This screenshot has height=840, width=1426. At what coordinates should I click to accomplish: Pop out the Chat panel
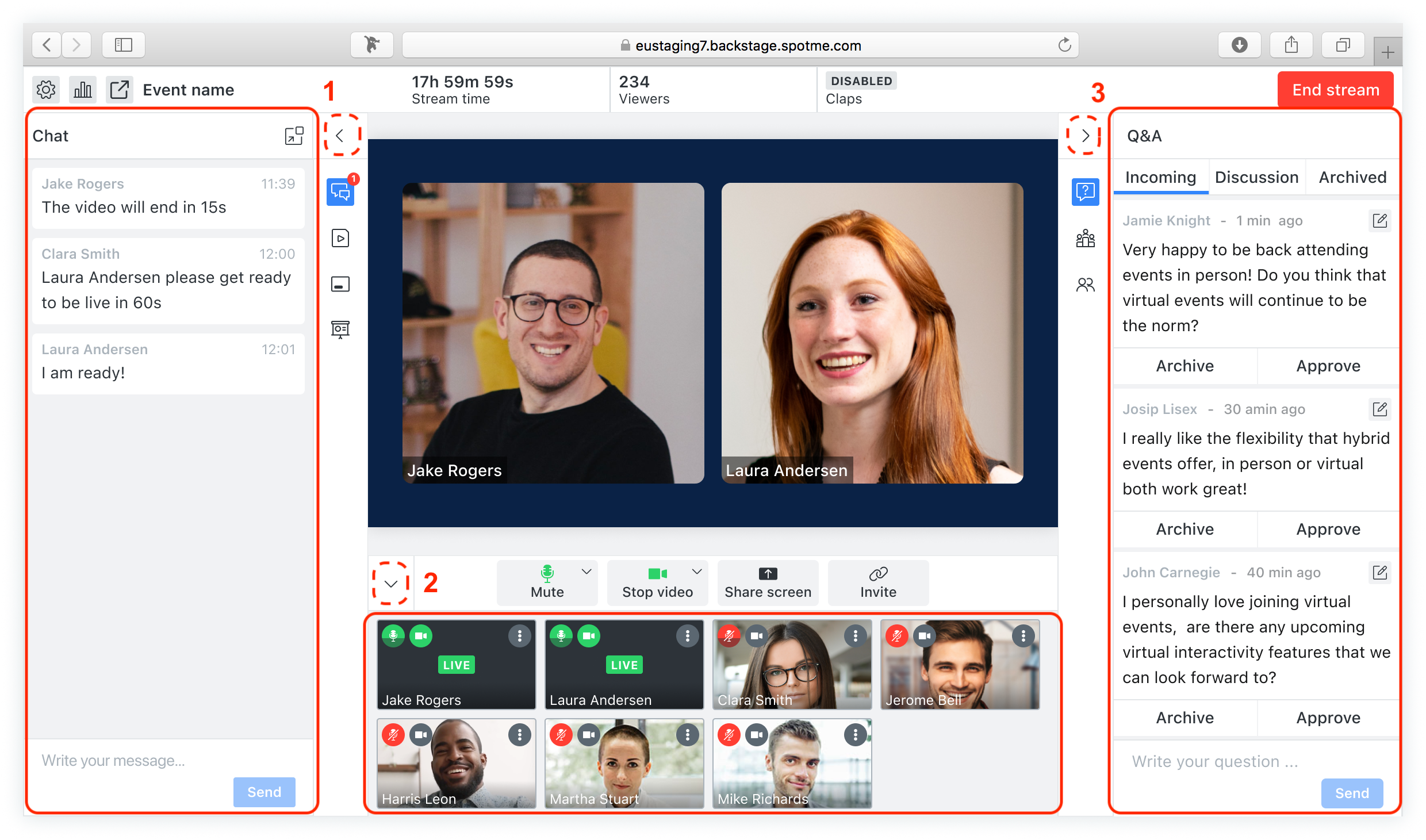click(294, 136)
